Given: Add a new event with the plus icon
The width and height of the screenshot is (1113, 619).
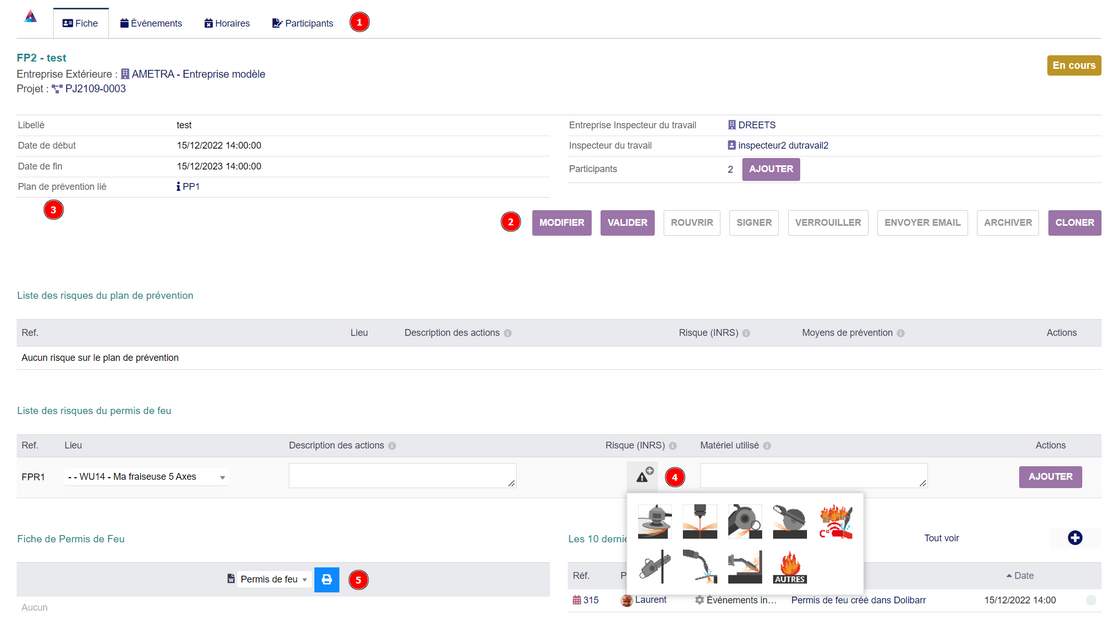Looking at the screenshot, I should point(1075,538).
